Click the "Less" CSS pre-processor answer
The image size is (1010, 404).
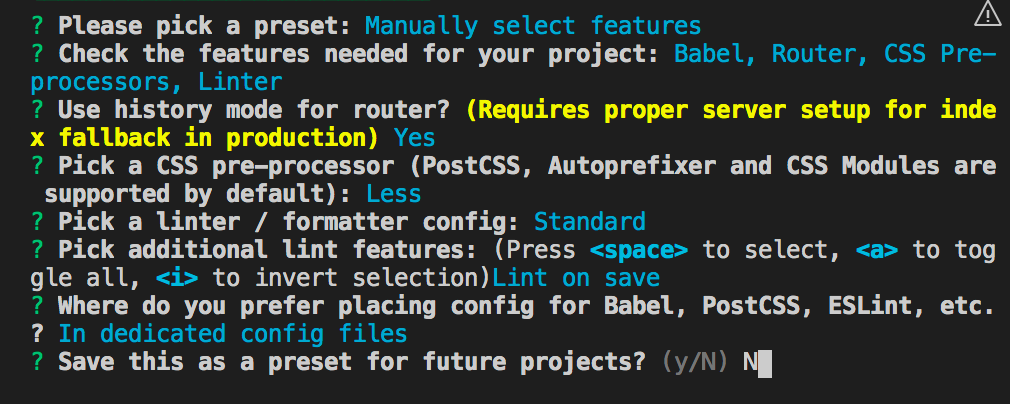394,193
